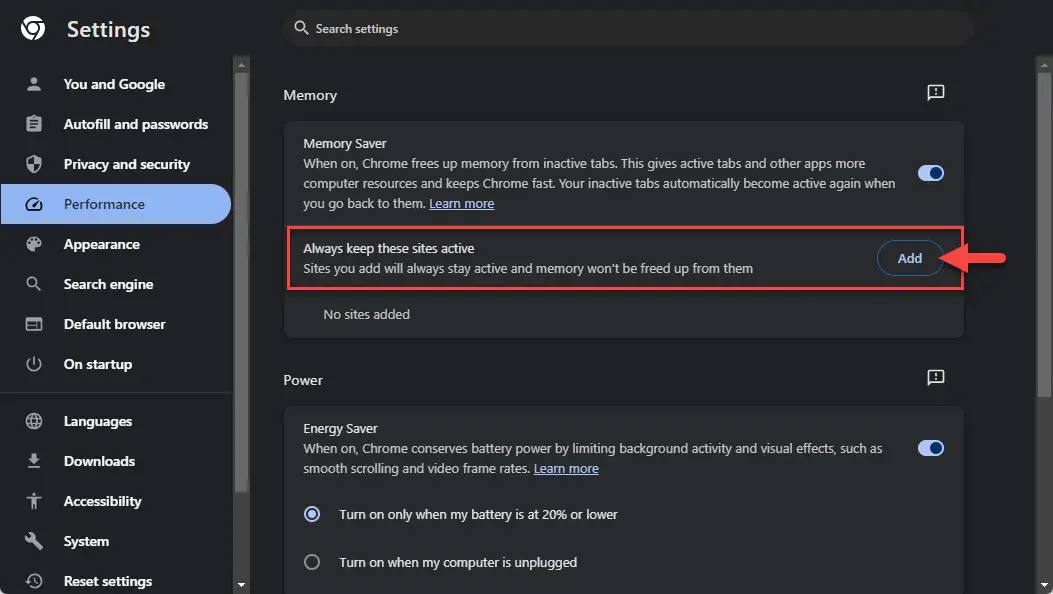Select 'Turn on when my computer is unplugged'

(x=311, y=562)
